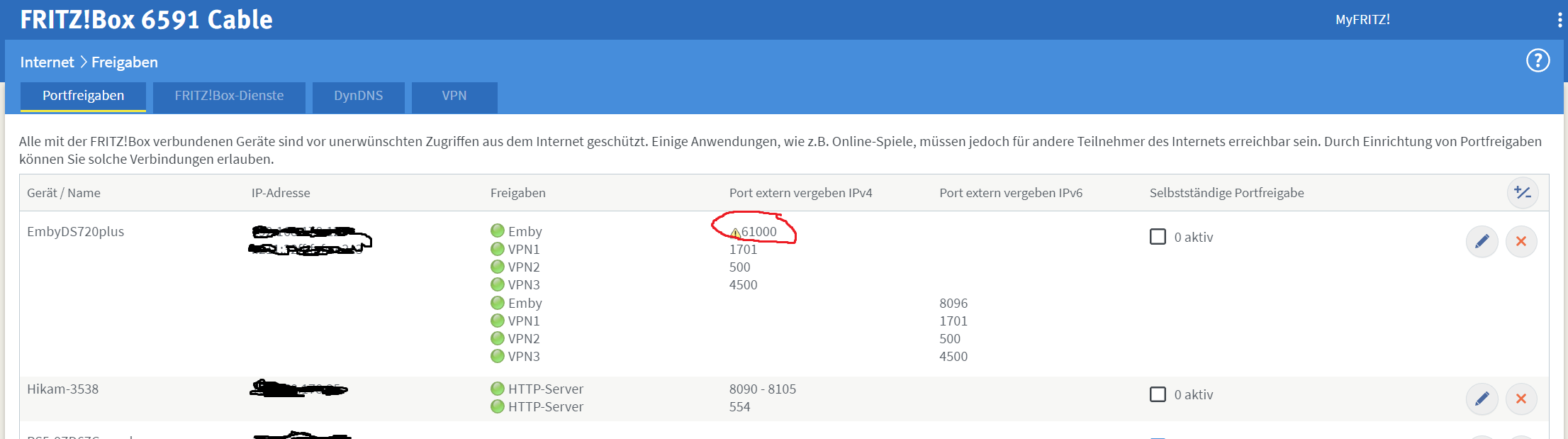Viewport: 1568px width, 439px height.
Task: Click green status dot for first VPN1 share
Action: 498,248
